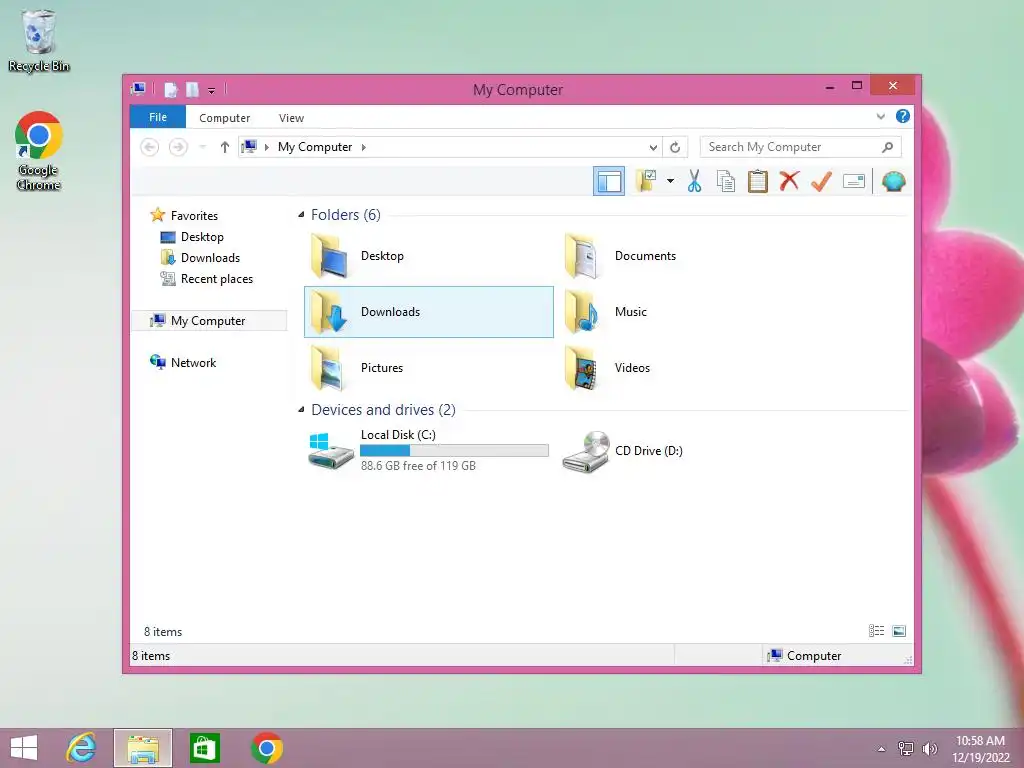Click My Computer in the address bar
1024x768 pixels.
pyautogui.click(x=315, y=147)
